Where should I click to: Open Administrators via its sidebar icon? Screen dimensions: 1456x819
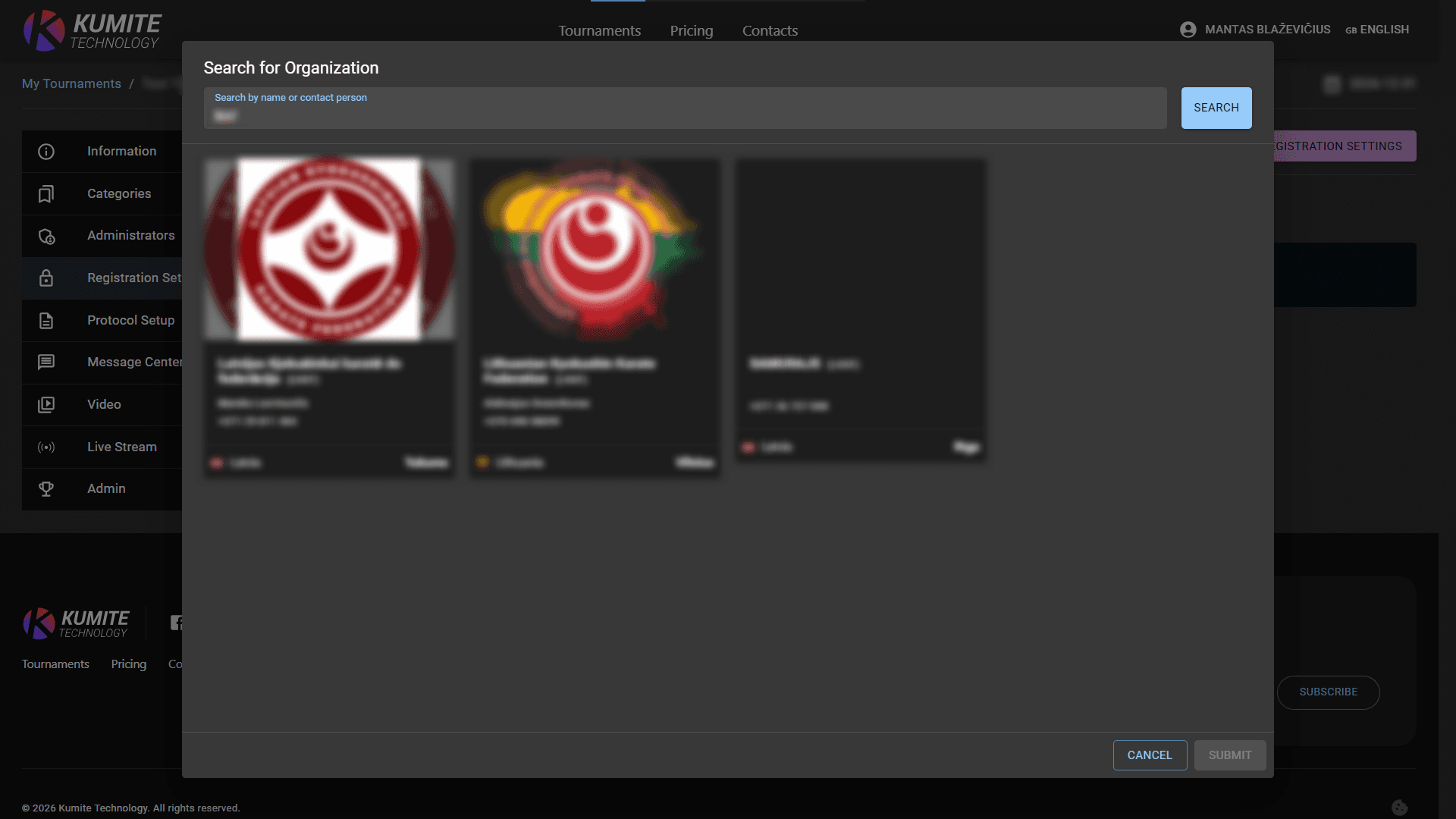[46, 236]
